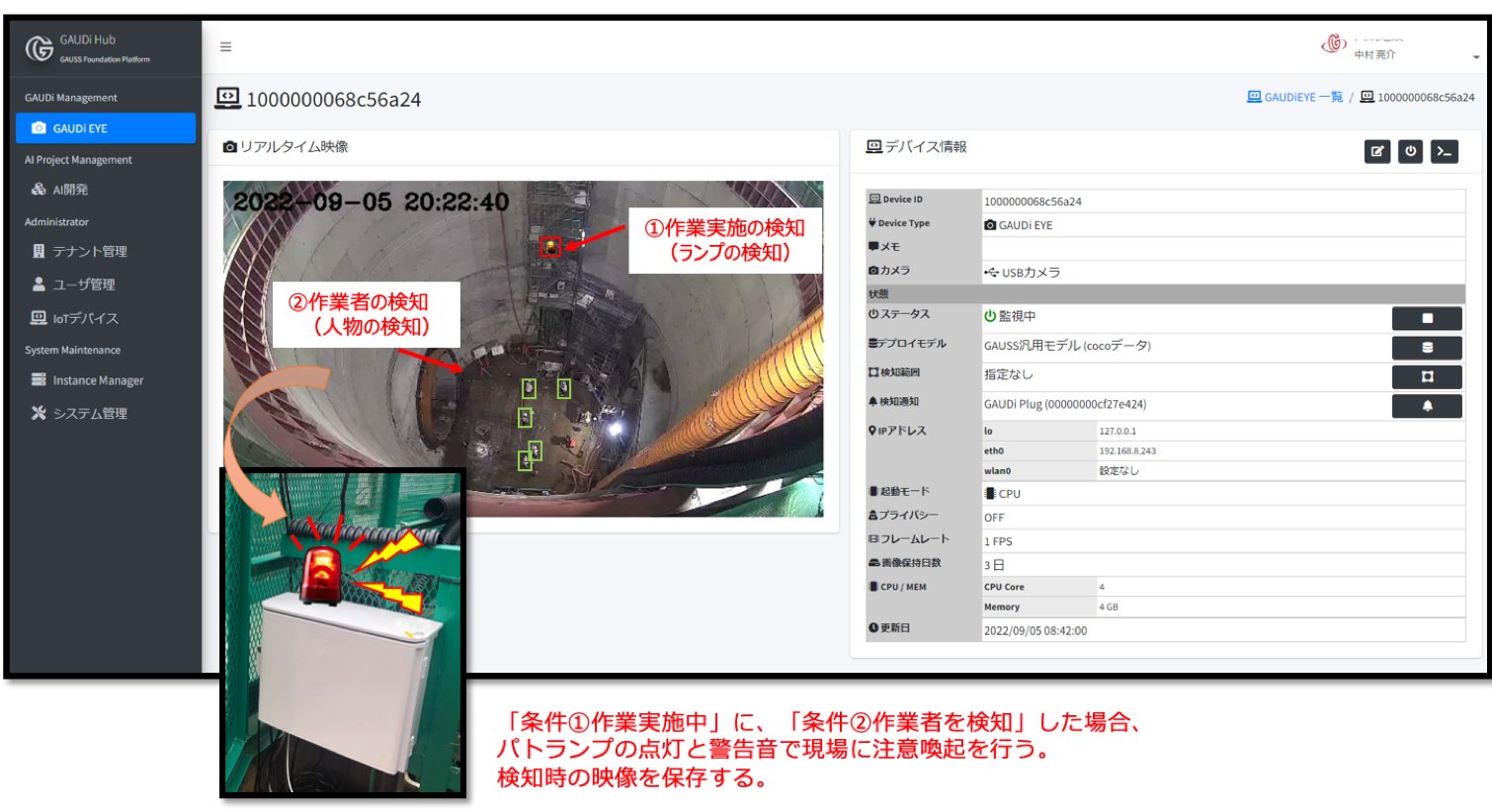This screenshot has width=1492, height=812.
Task: Click the wlan0 value 設定なし
Action: (x=1119, y=471)
